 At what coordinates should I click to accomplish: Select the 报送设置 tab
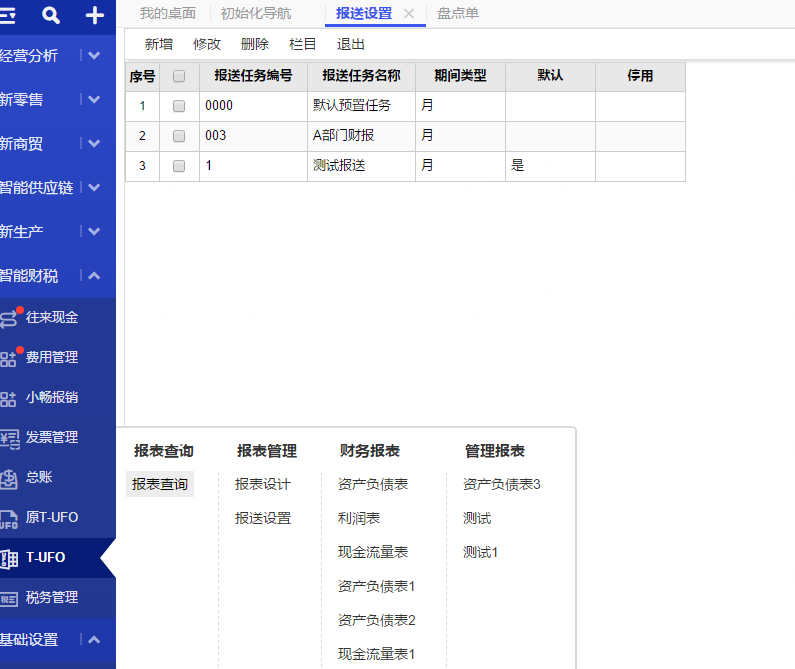[x=364, y=13]
